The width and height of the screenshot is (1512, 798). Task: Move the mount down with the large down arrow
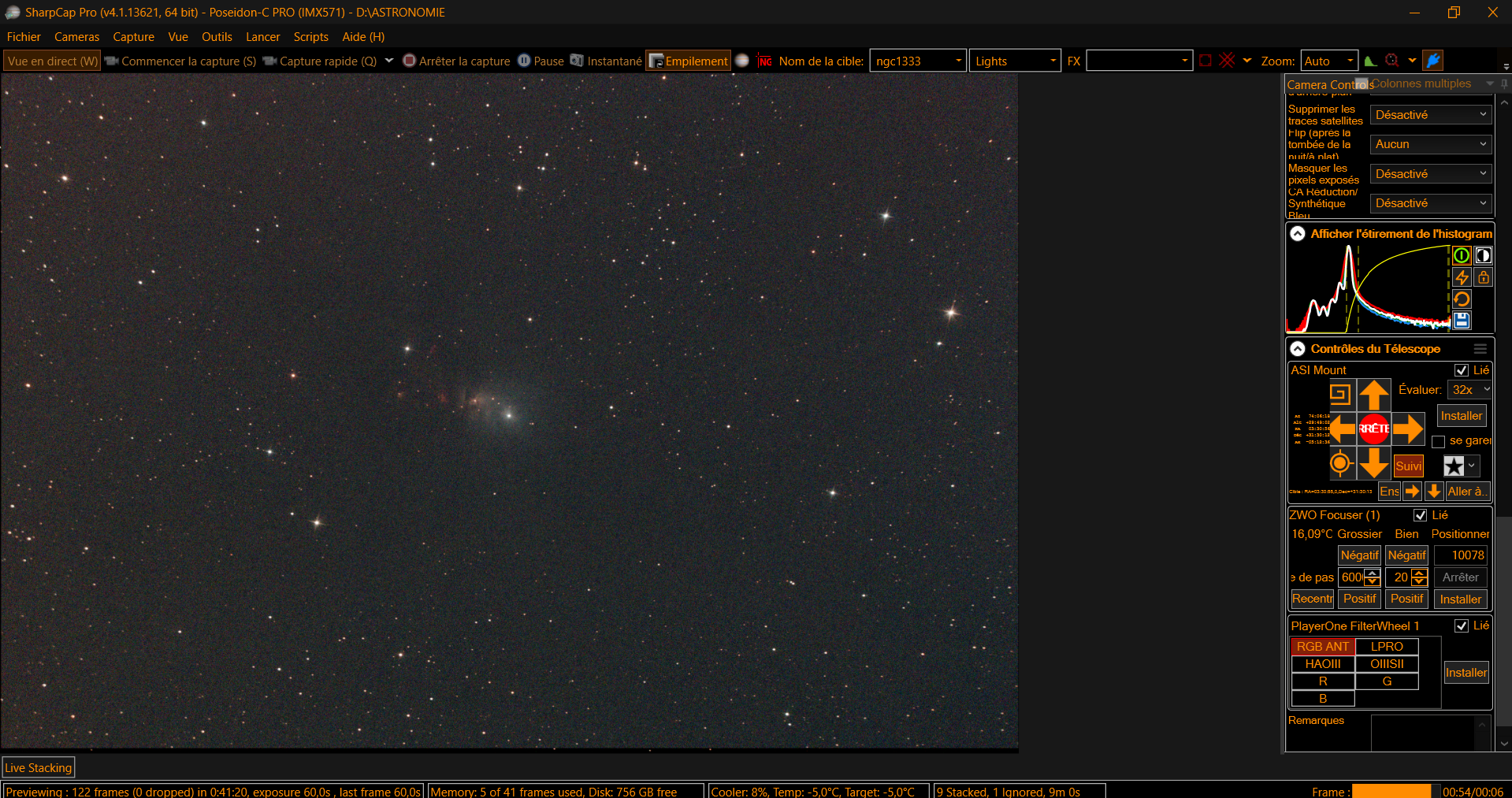[x=1374, y=463]
